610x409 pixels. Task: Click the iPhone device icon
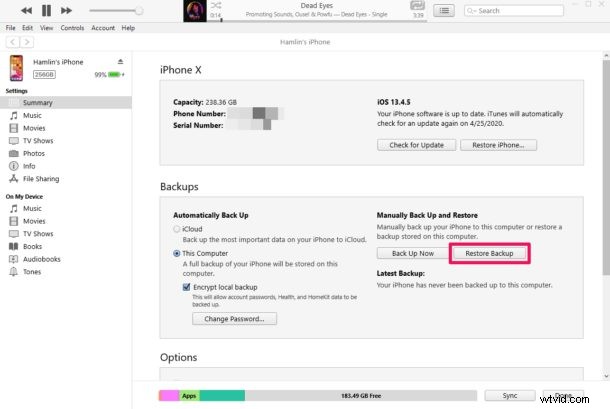(x=16, y=68)
